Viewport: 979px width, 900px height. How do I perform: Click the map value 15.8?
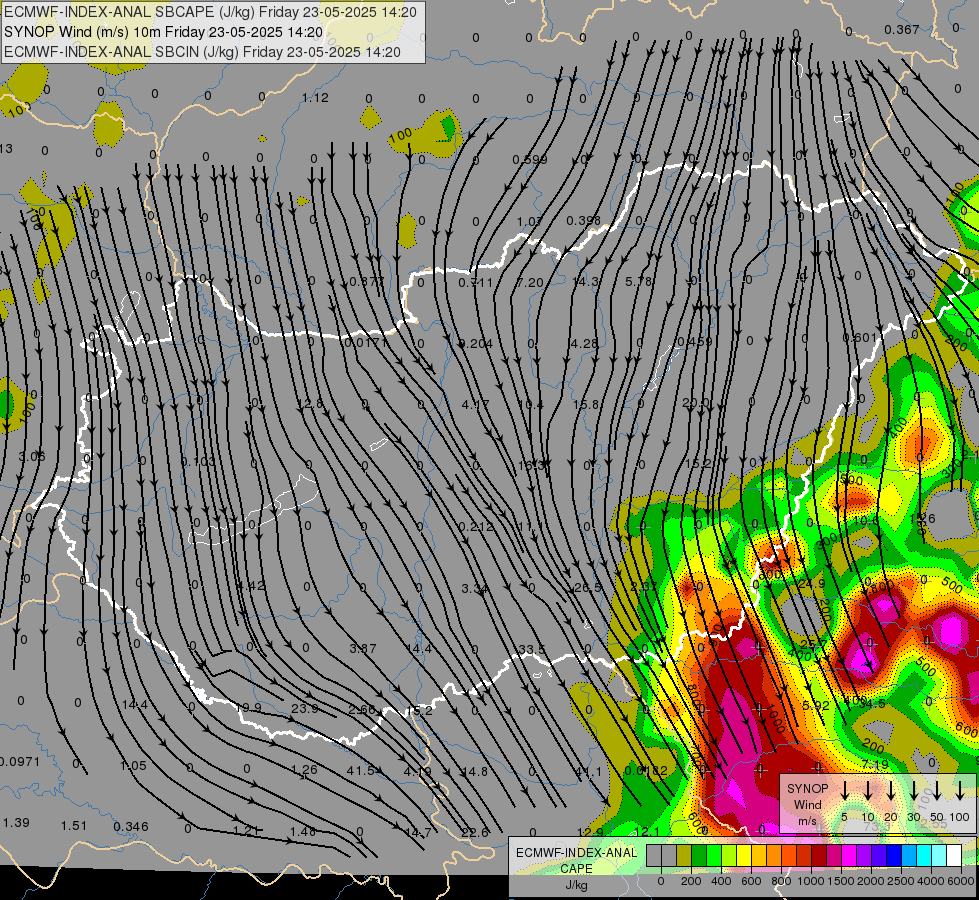[x=586, y=405]
